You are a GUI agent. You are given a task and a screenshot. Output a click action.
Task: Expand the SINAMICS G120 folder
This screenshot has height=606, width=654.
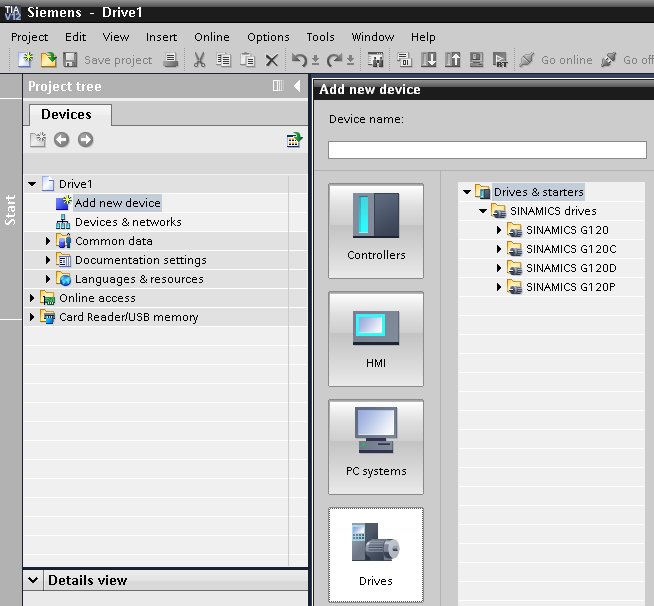pos(499,230)
